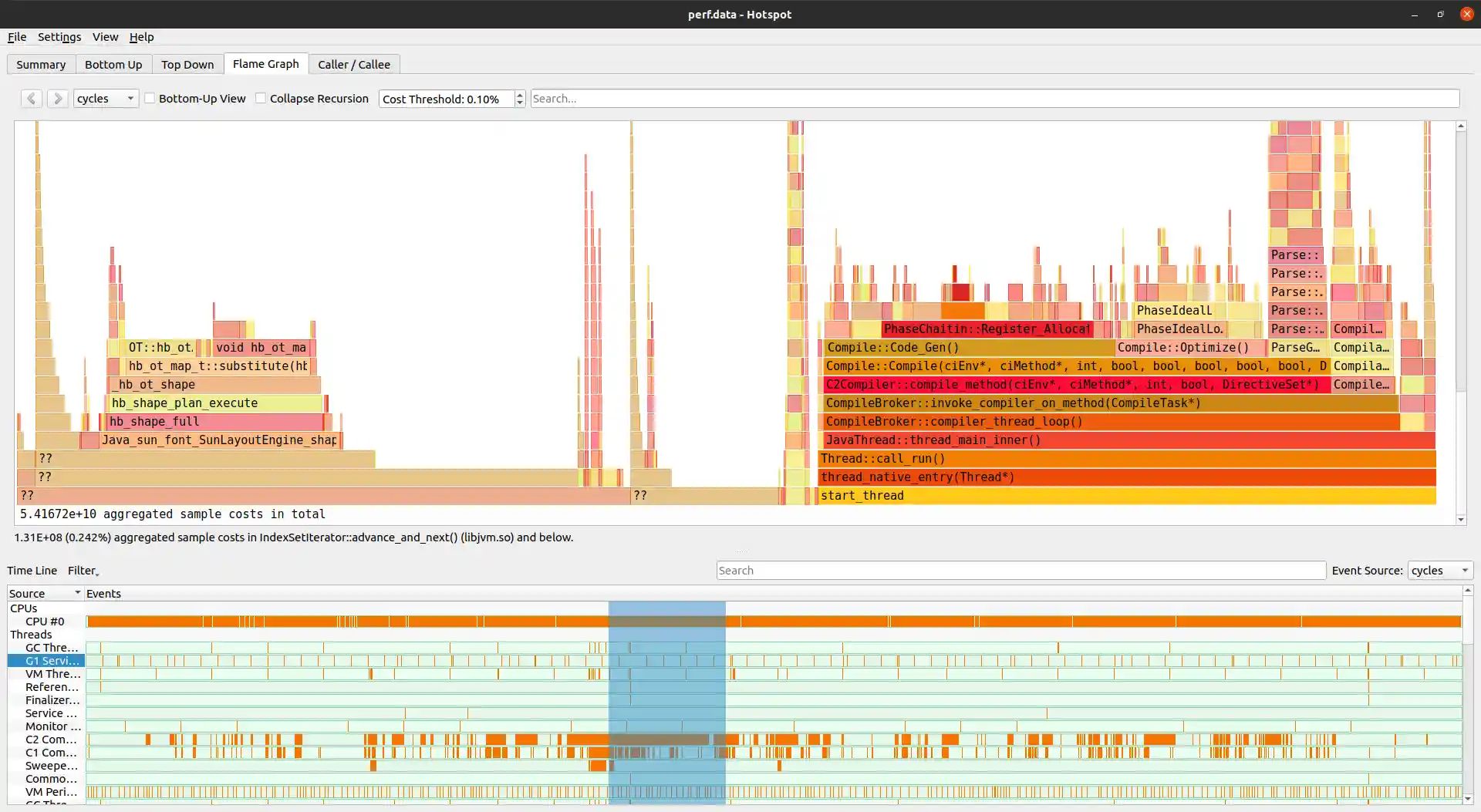1481x812 pixels.
Task: Decrease Cost Threshold using the down stepper arrow
Action: pyautogui.click(x=519, y=103)
